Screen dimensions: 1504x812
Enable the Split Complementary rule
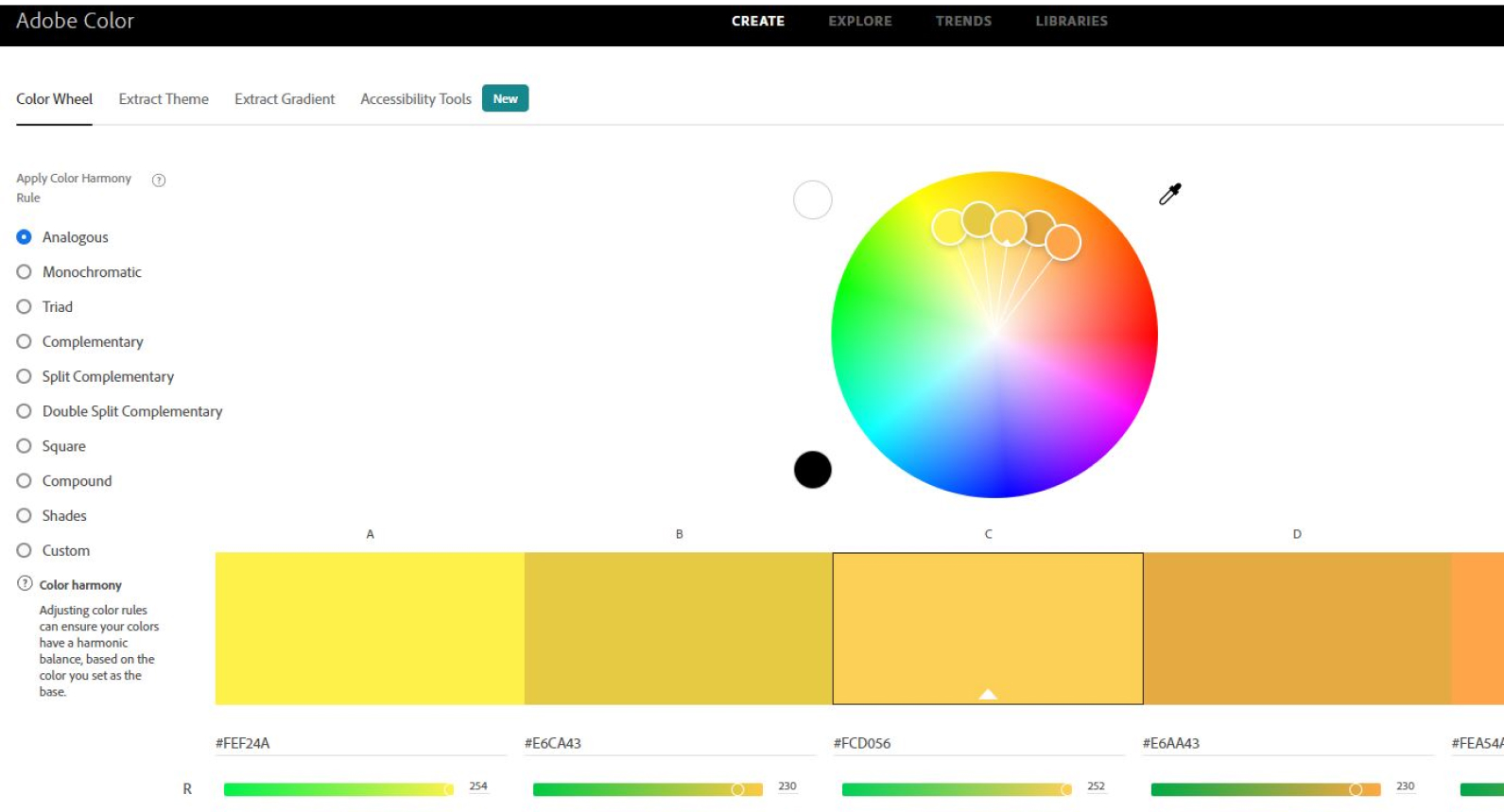click(x=24, y=376)
